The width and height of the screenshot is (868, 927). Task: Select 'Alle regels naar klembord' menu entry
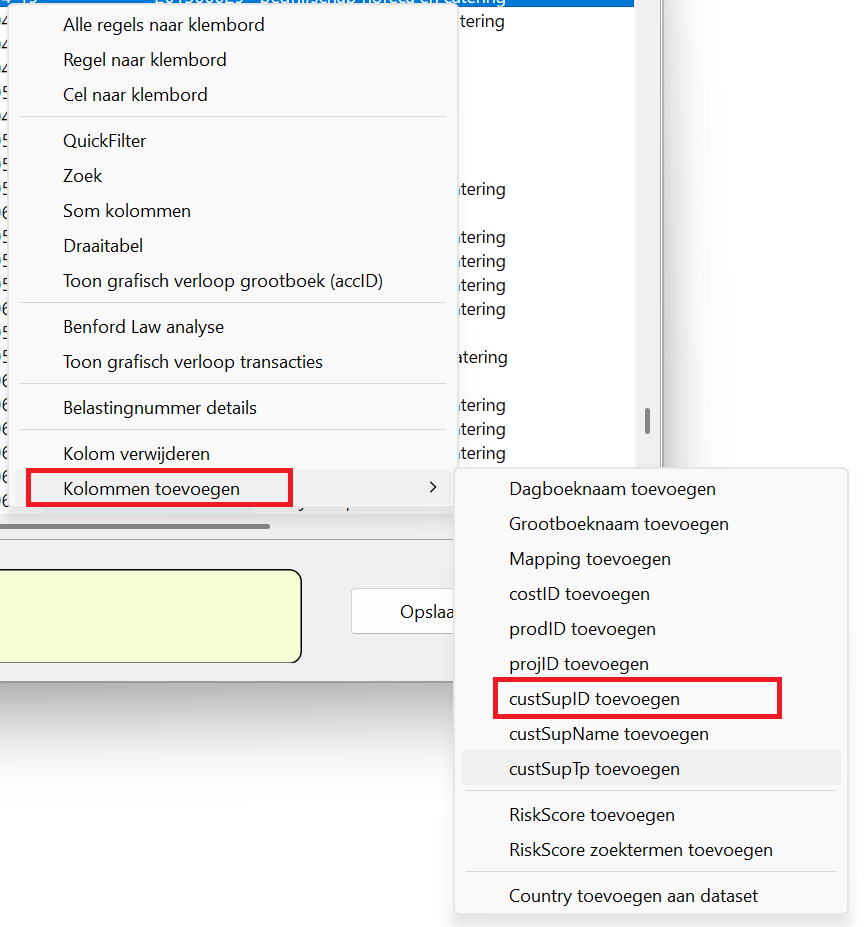click(163, 25)
